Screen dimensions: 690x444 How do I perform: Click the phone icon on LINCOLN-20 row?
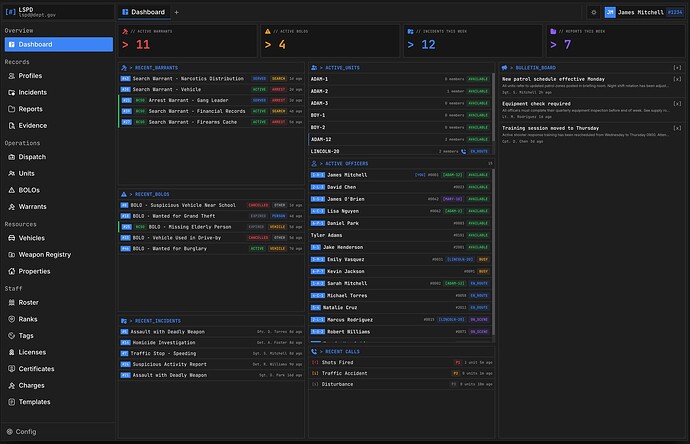click(463, 151)
